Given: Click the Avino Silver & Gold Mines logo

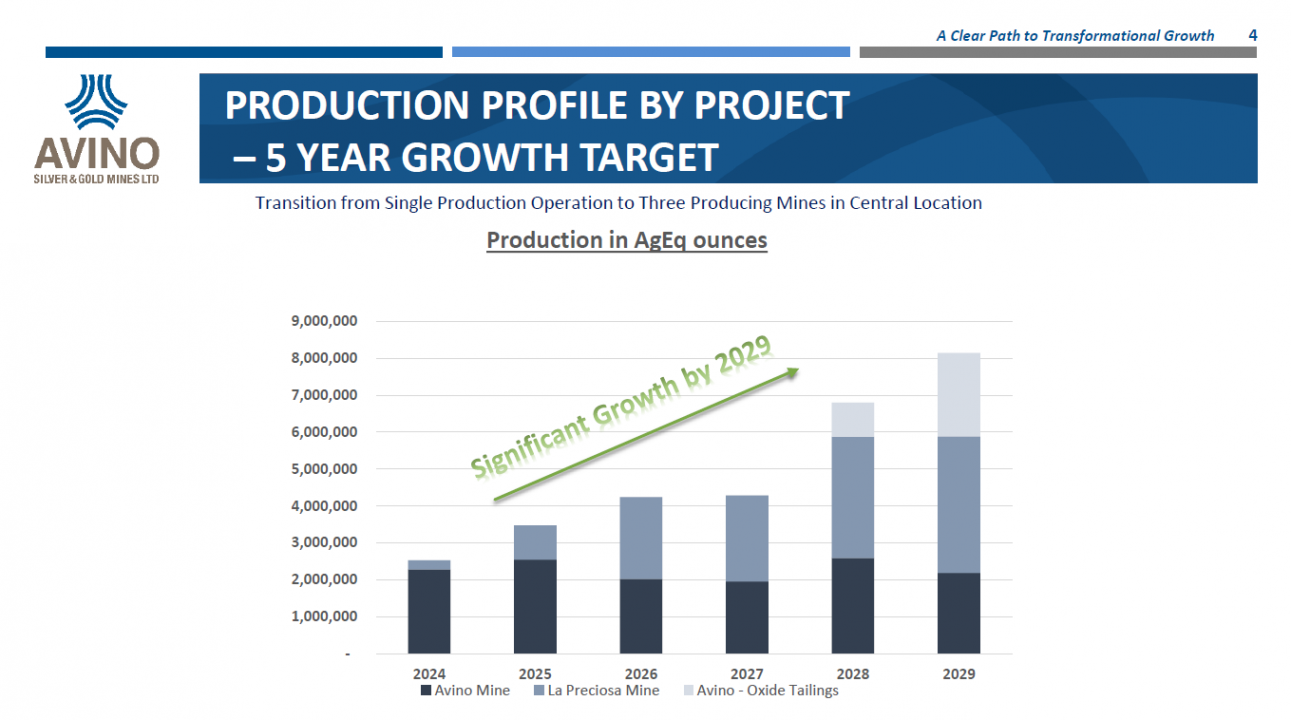Looking at the screenshot, I should (96, 130).
